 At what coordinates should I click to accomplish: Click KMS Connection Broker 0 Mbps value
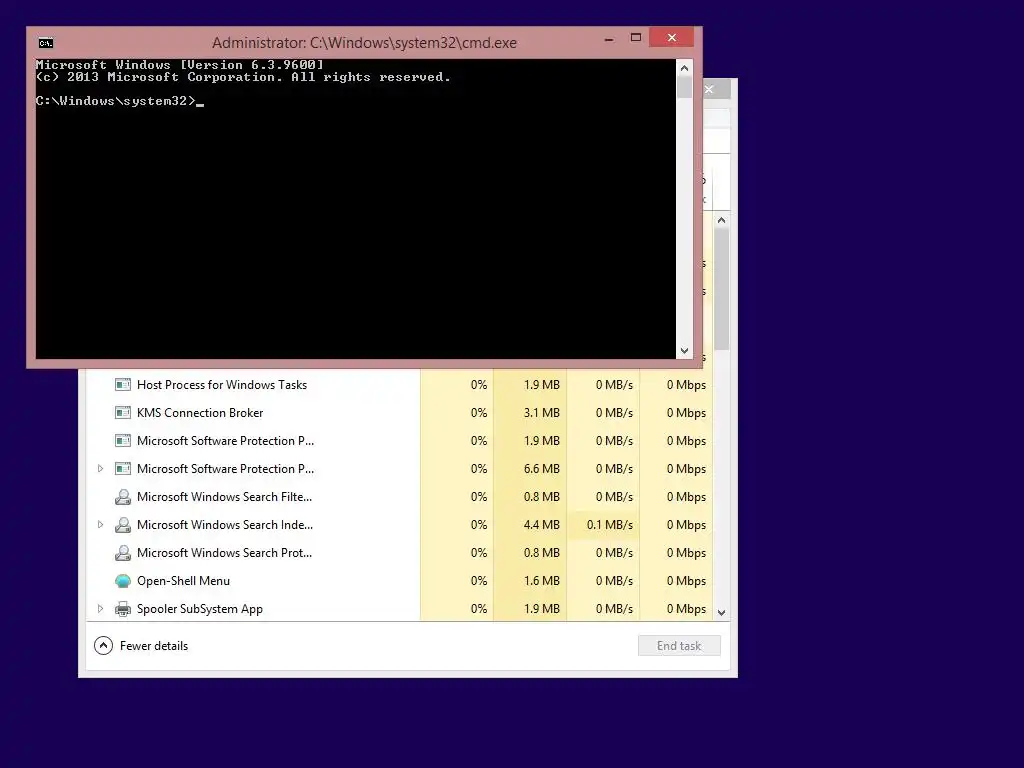(x=686, y=413)
